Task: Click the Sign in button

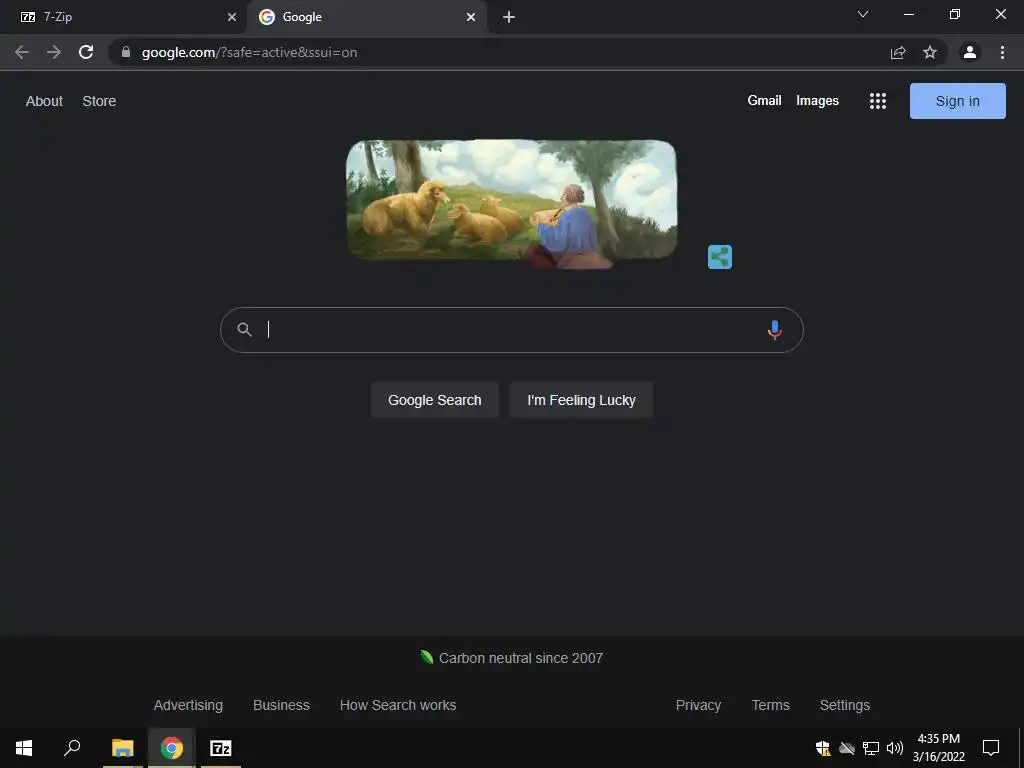Action: click(957, 101)
